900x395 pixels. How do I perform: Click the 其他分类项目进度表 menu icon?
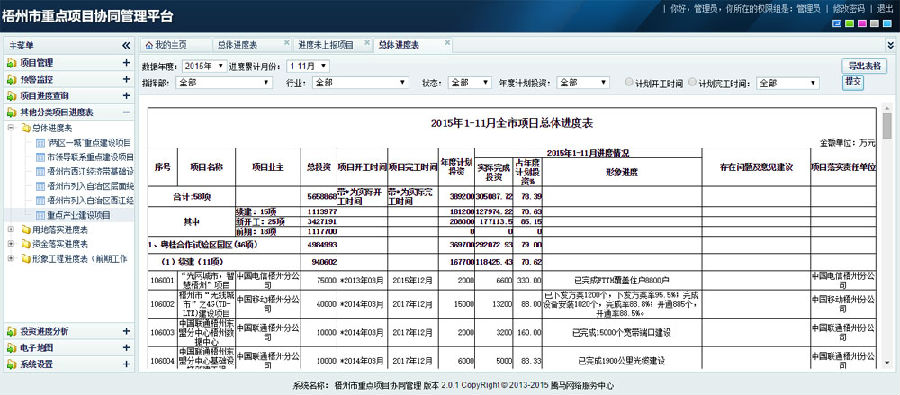click(x=11, y=112)
